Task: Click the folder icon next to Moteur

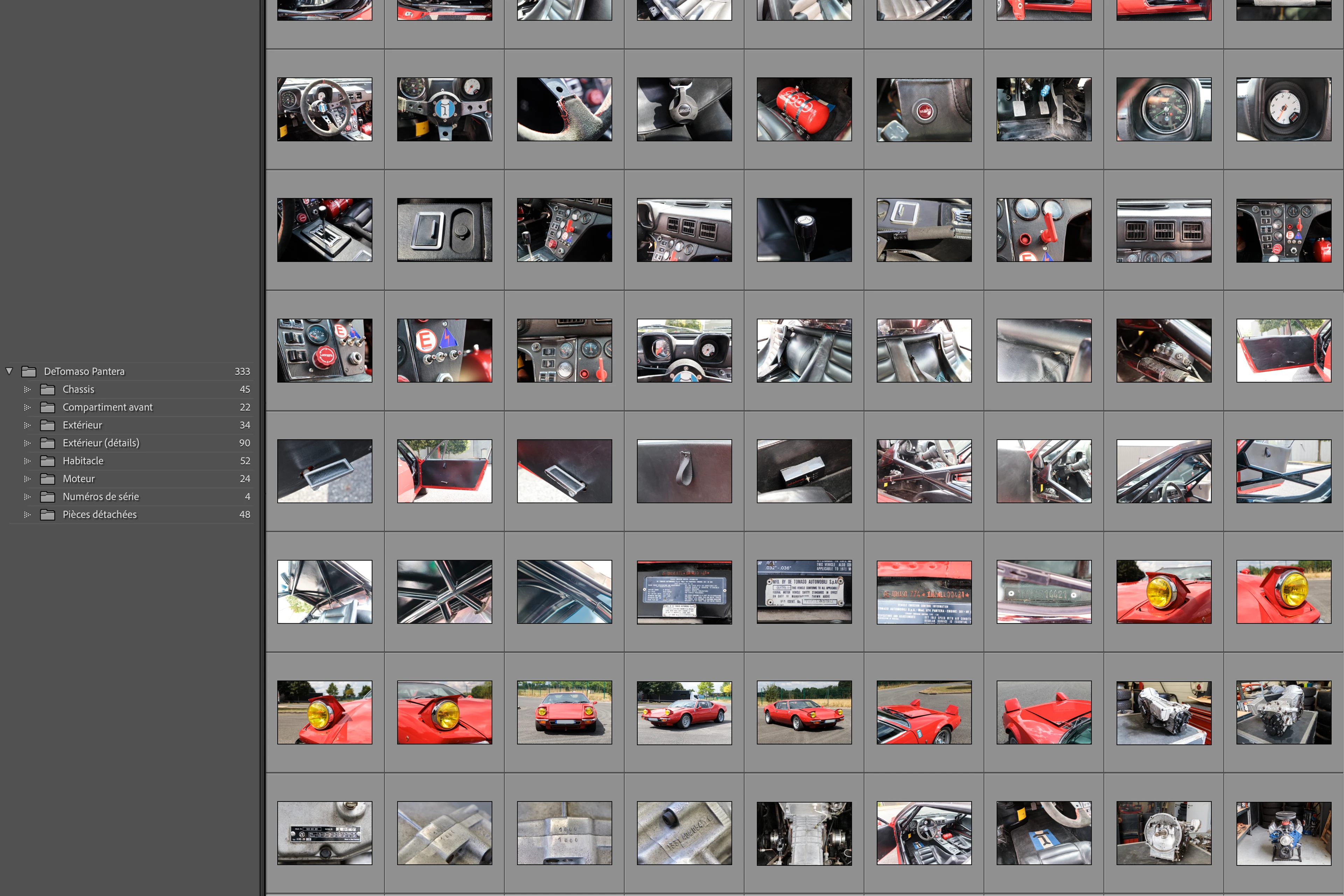Action: coord(48,479)
